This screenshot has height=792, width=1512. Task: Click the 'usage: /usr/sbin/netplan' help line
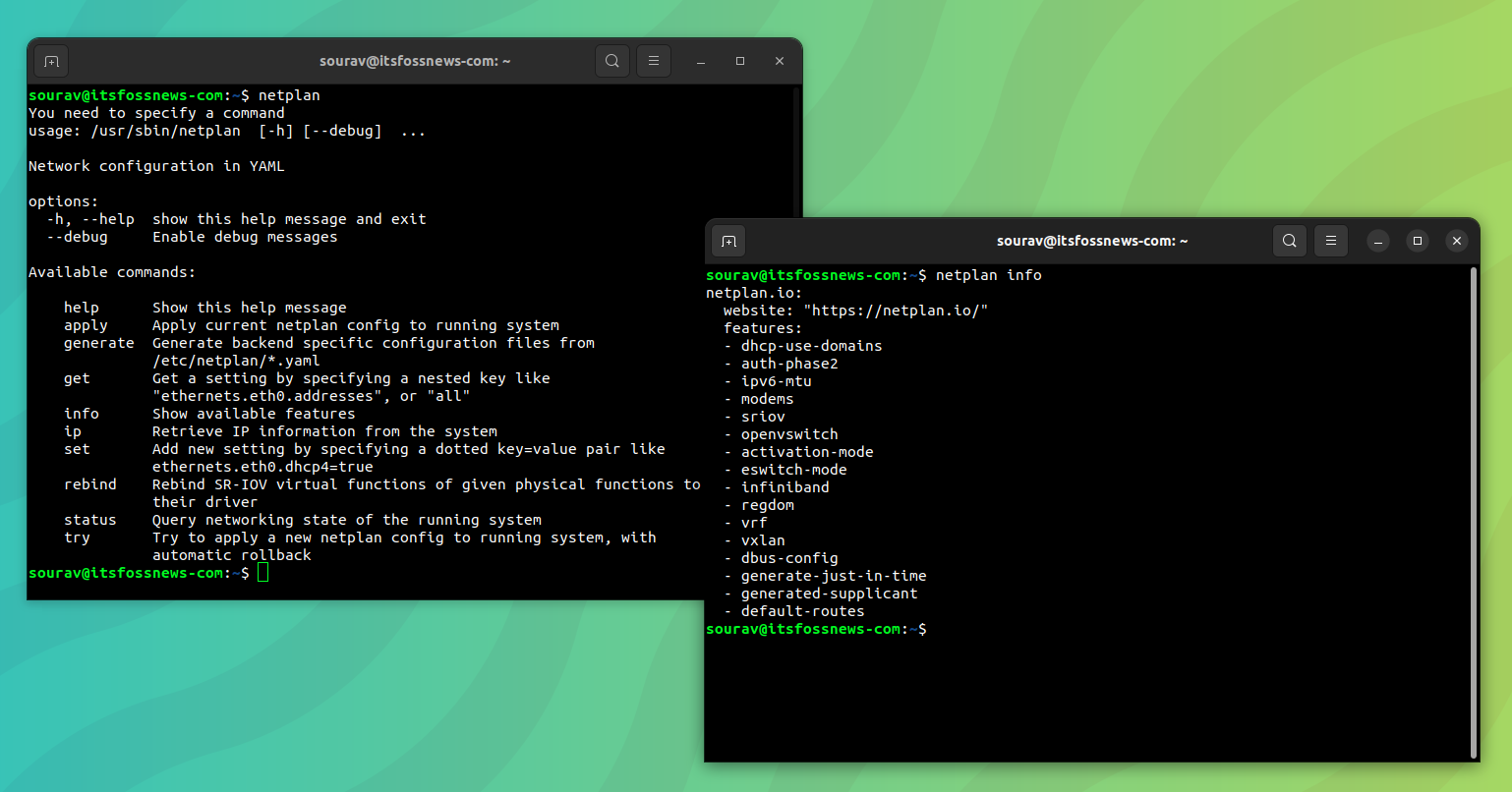tap(226, 130)
